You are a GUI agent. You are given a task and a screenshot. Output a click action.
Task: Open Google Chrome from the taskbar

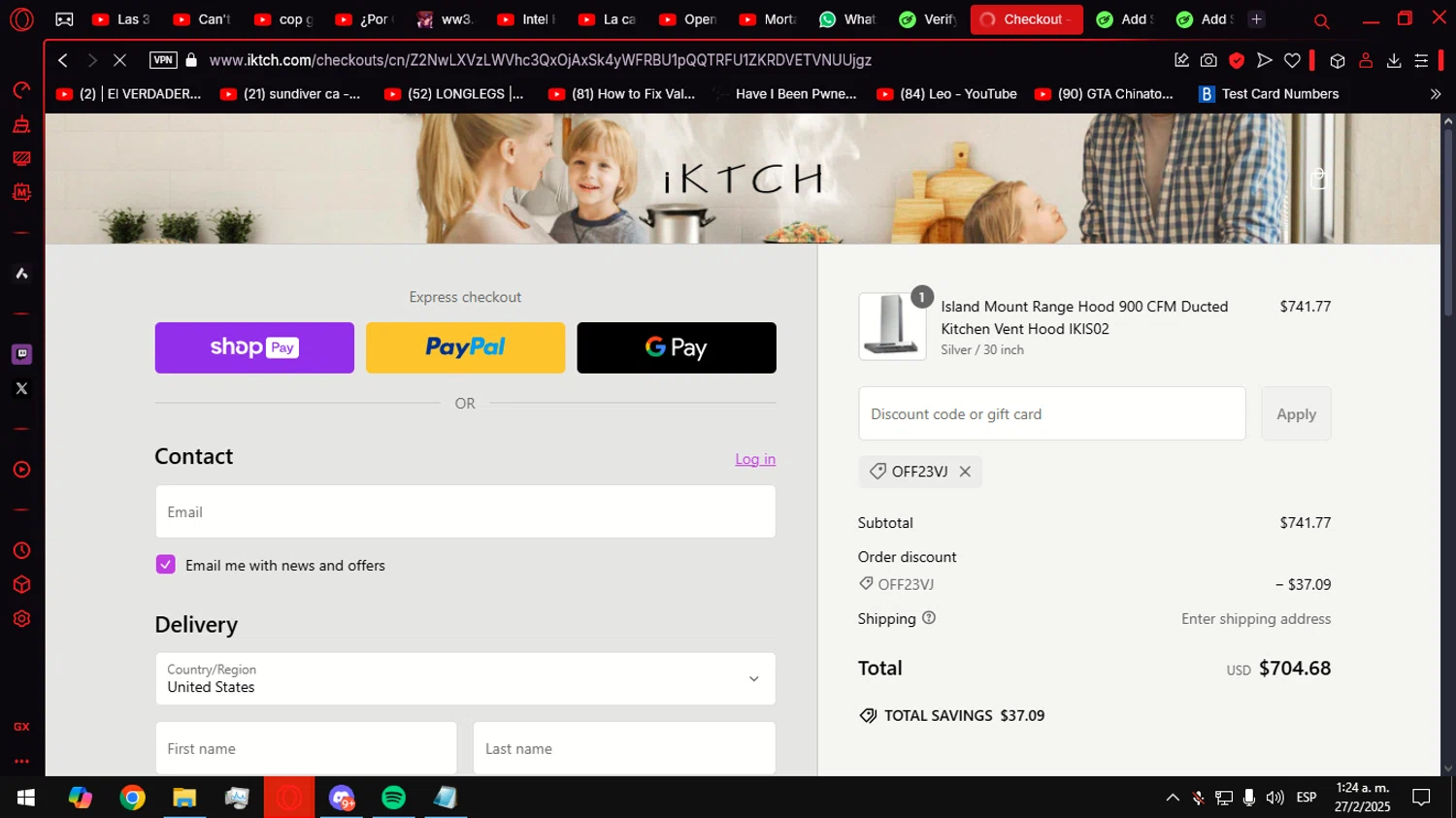coord(132,798)
